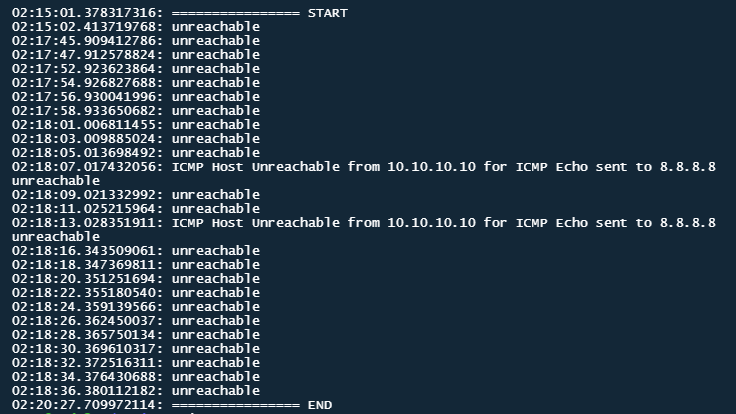The width and height of the screenshot is (736, 414).
Task: Click the first ICMP Host Unreachable message
Action: tap(444, 167)
